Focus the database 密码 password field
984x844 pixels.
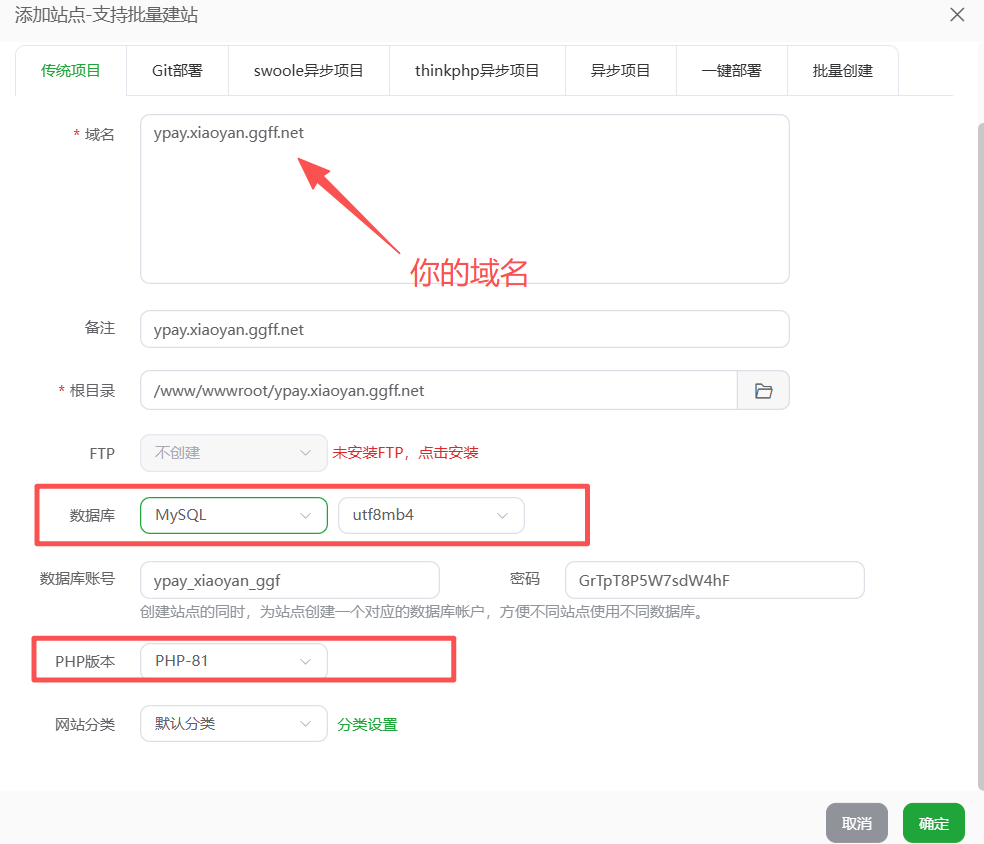pos(714,579)
